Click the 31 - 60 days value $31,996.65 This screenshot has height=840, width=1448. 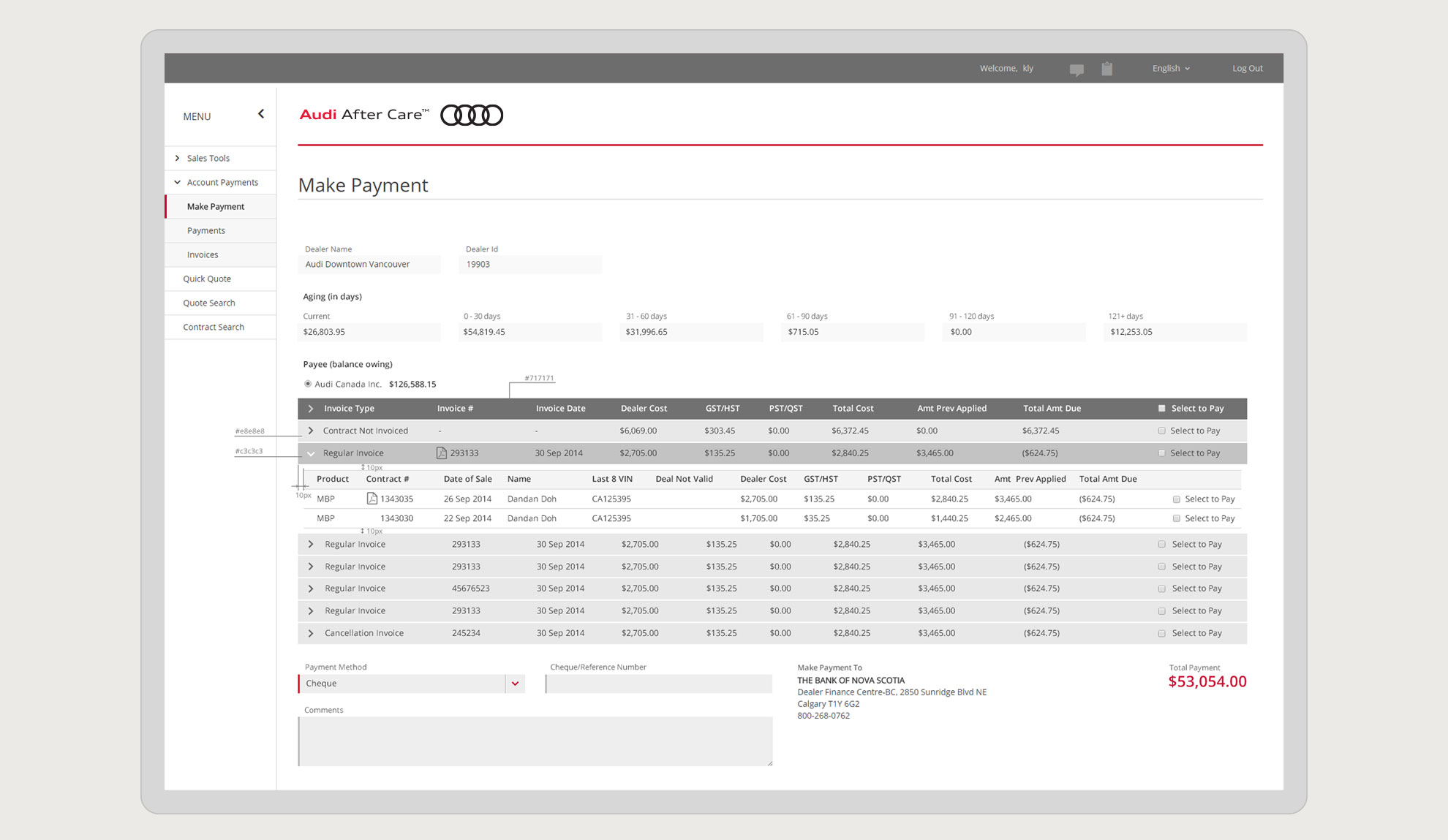646,332
